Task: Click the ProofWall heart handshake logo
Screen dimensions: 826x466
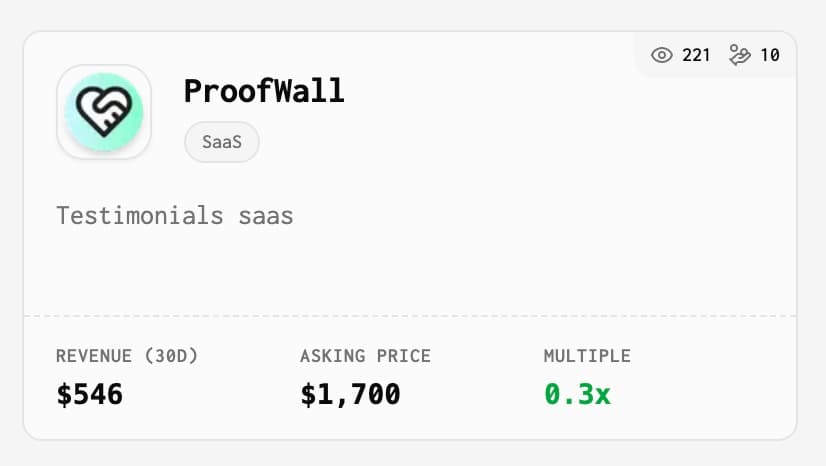Action: click(104, 112)
